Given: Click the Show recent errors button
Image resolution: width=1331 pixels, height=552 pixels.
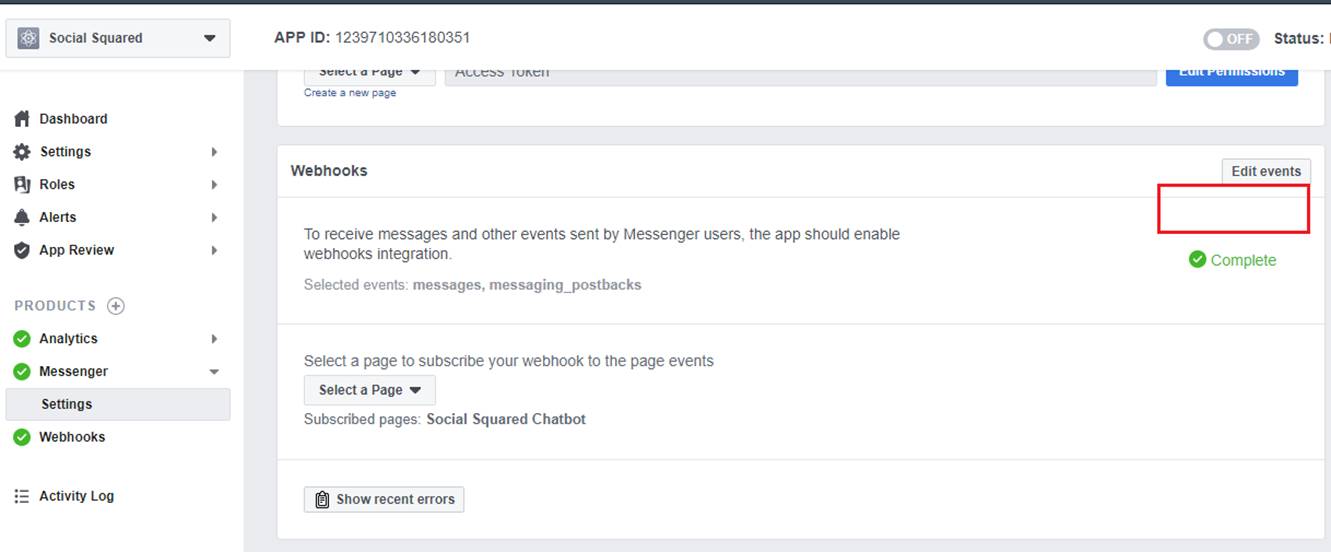Looking at the screenshot, I should 384,499.
